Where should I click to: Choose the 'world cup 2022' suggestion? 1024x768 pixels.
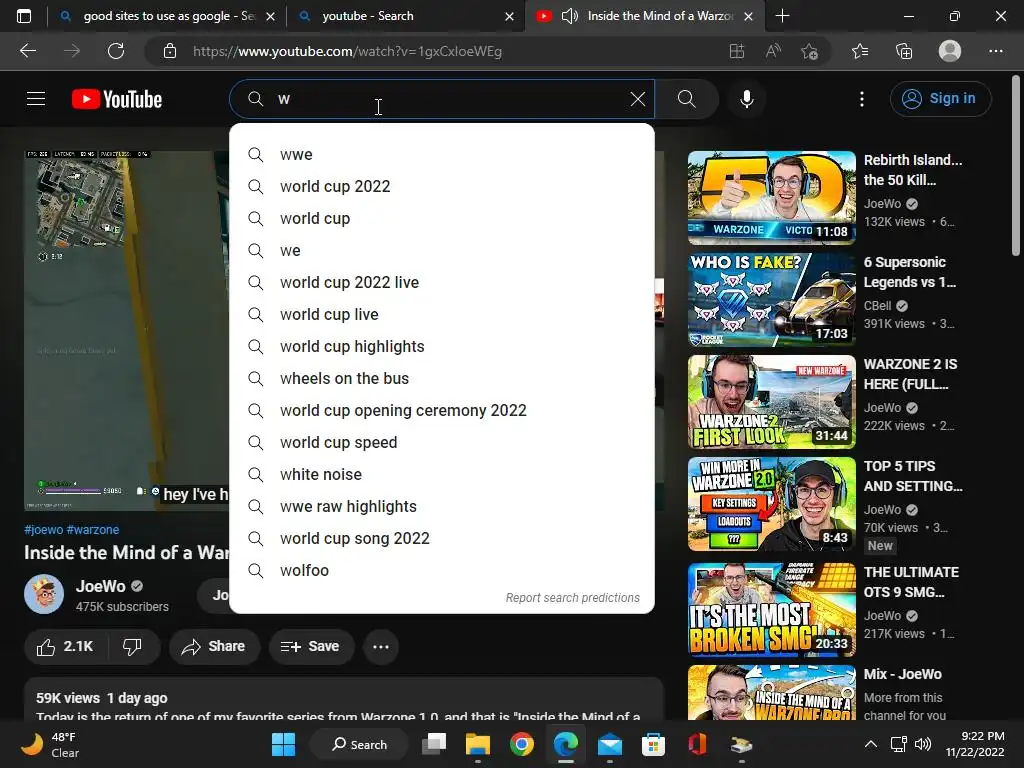[442, 187]
